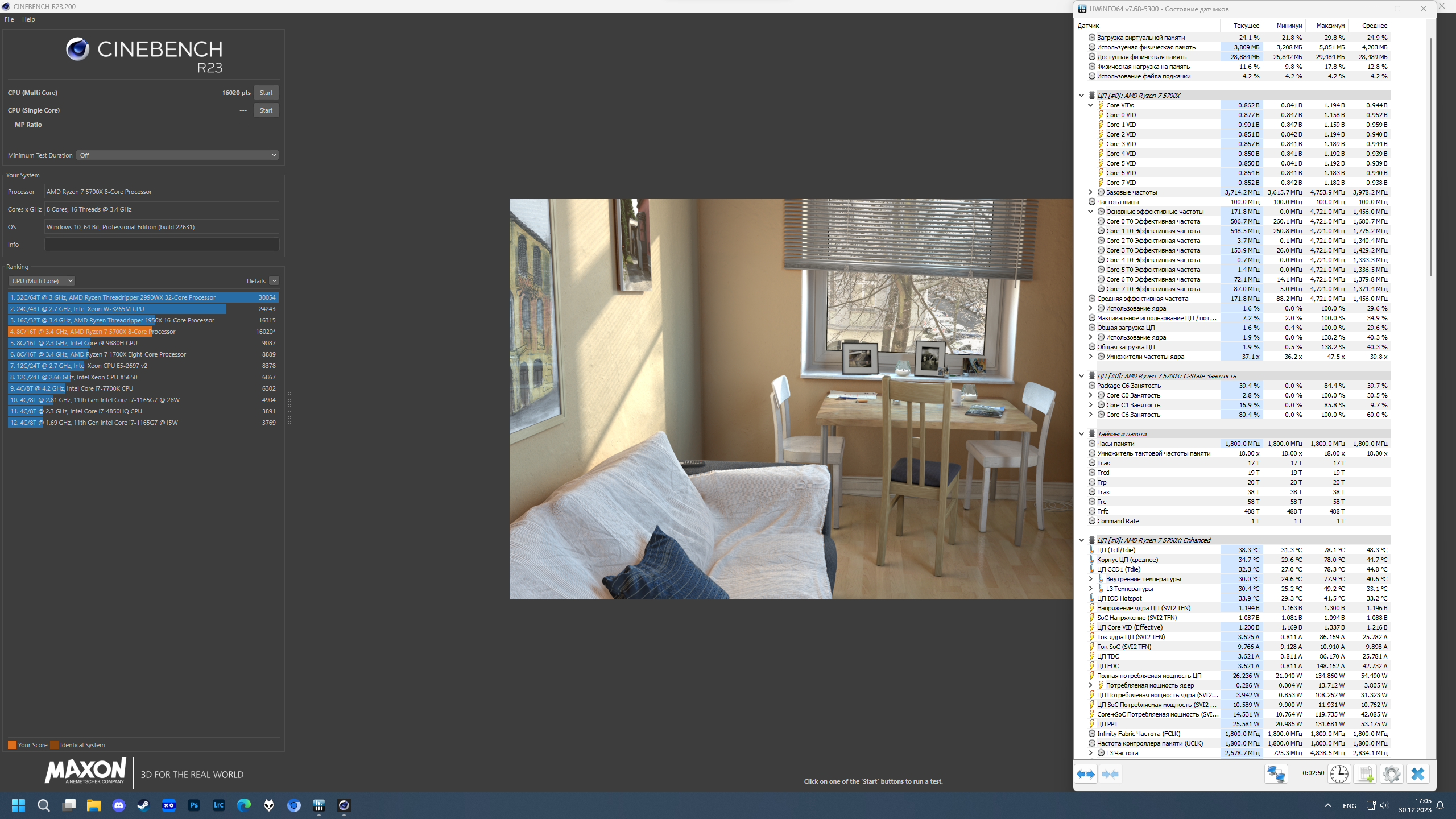Launch Photoshop from the taskbar
This screenshot has height=819, width=1456.
coord(194,805)
